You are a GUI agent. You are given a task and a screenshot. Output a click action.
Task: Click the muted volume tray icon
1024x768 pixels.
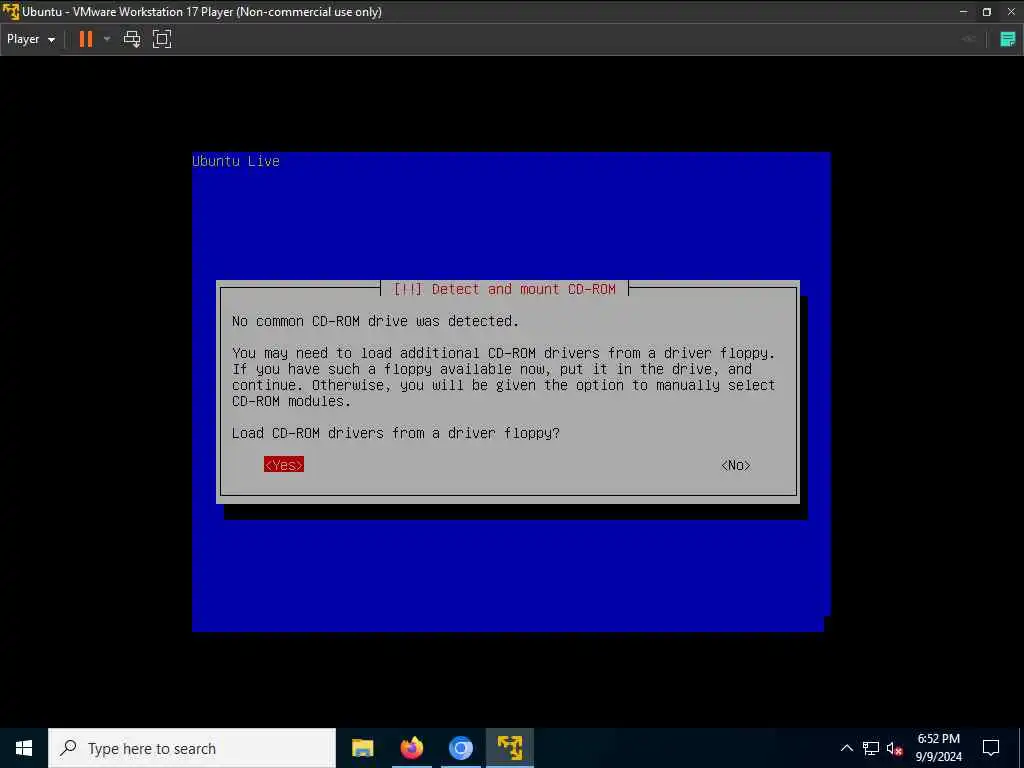[894, 748]
